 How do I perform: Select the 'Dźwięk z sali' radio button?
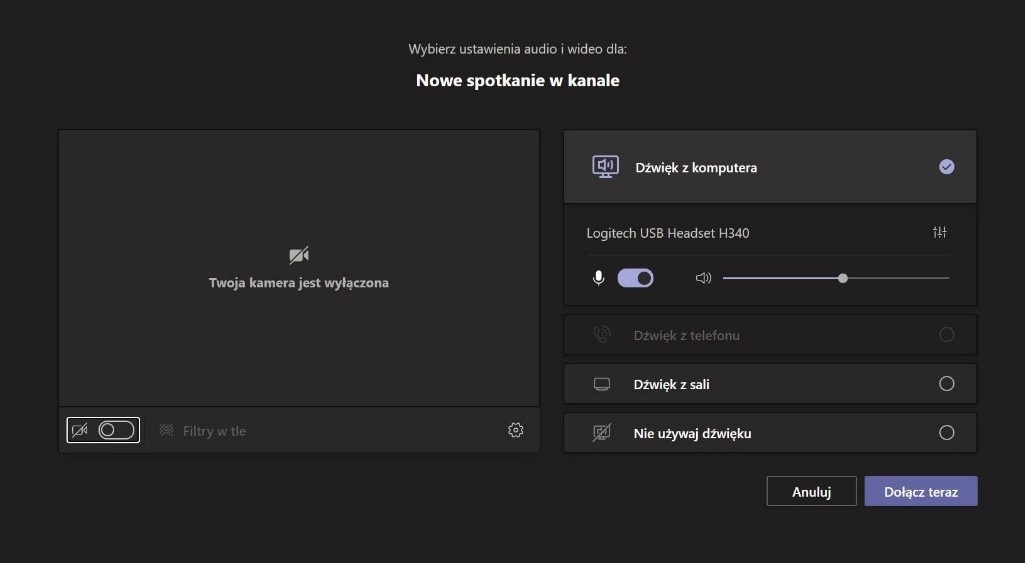947,384
